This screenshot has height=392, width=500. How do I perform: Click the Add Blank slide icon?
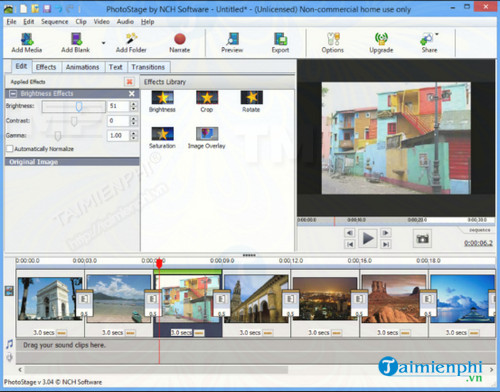point(76,43)
